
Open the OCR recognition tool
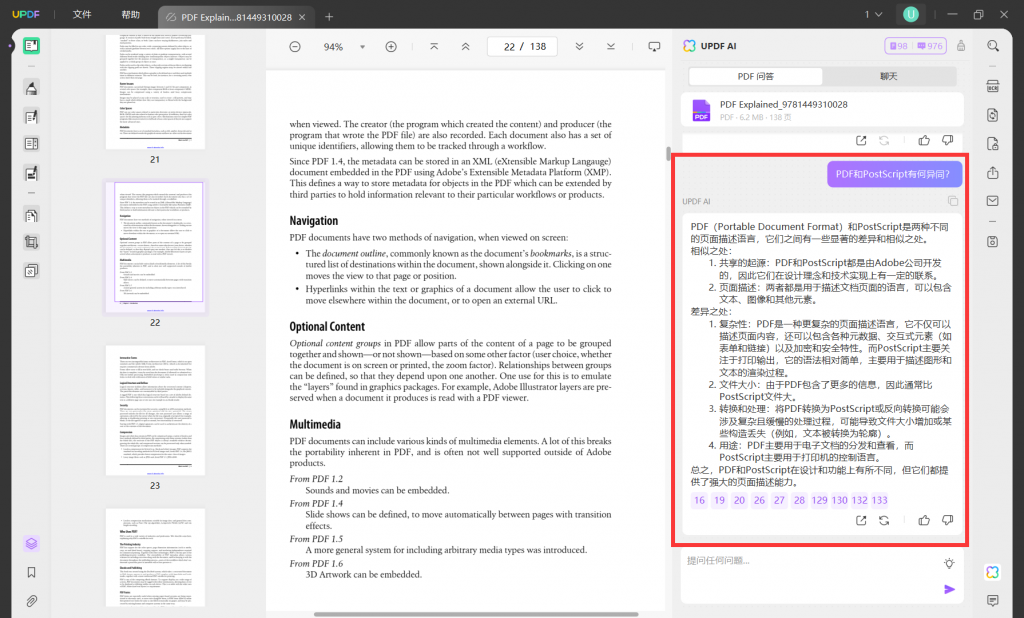(993, 86)
